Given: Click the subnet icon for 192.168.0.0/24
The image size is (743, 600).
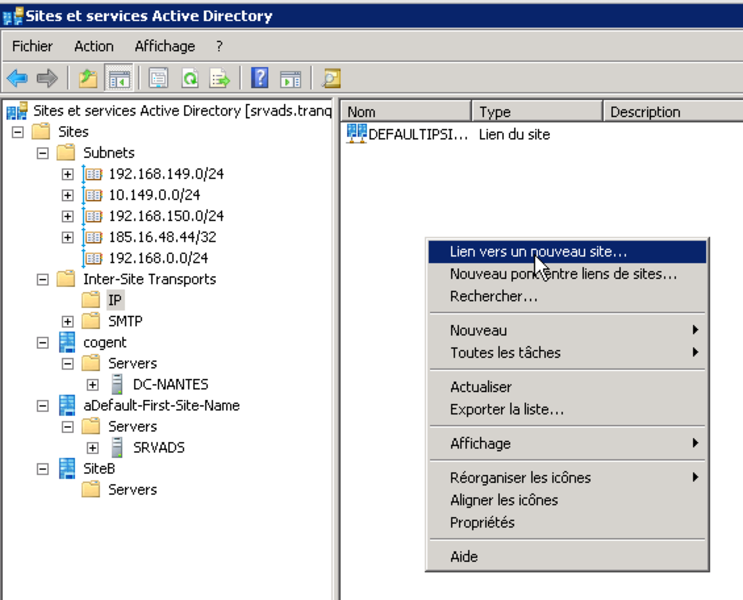Looking at the screenshot, I should (92, 258).
